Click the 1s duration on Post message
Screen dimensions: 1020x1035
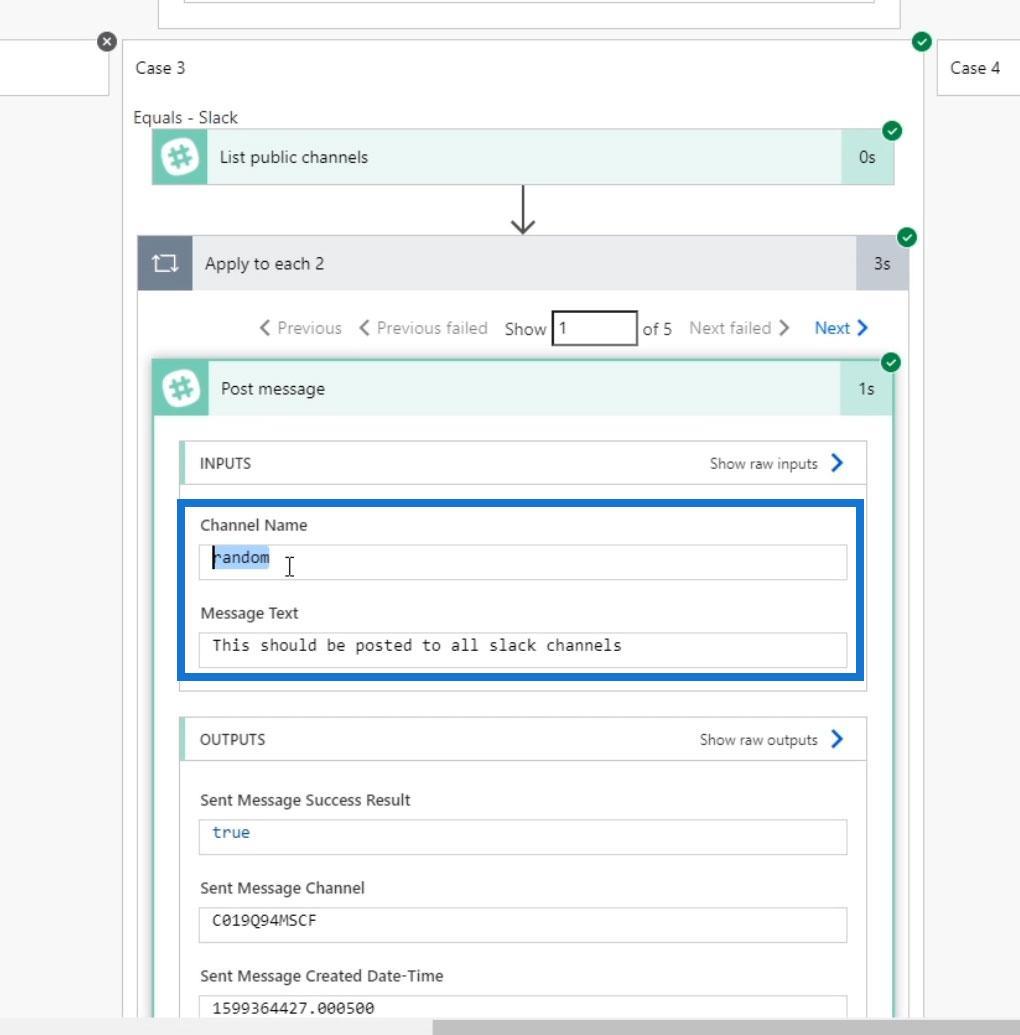tap(866, 389)
